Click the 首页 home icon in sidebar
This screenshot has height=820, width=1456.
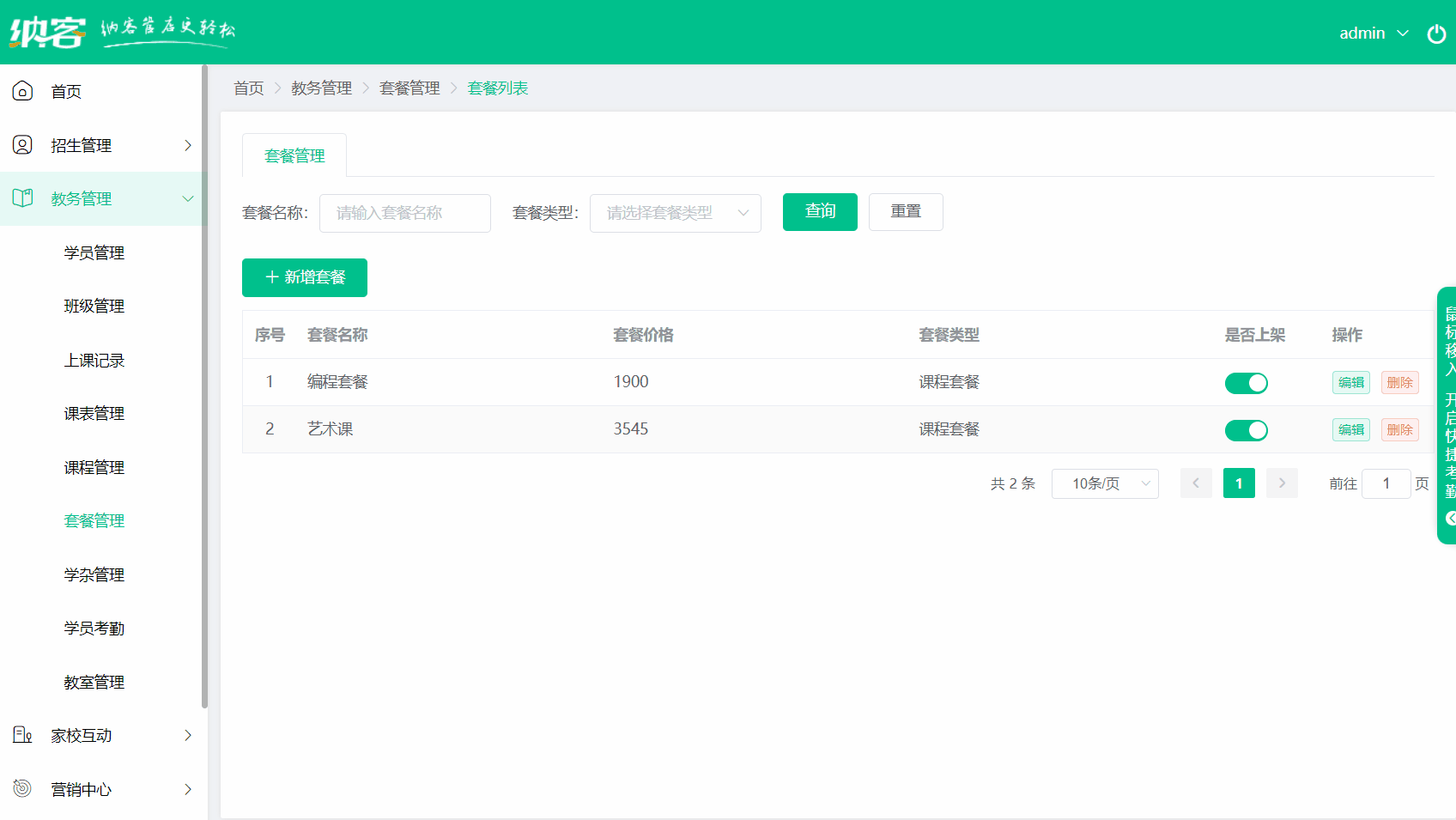tap(21, 91)
